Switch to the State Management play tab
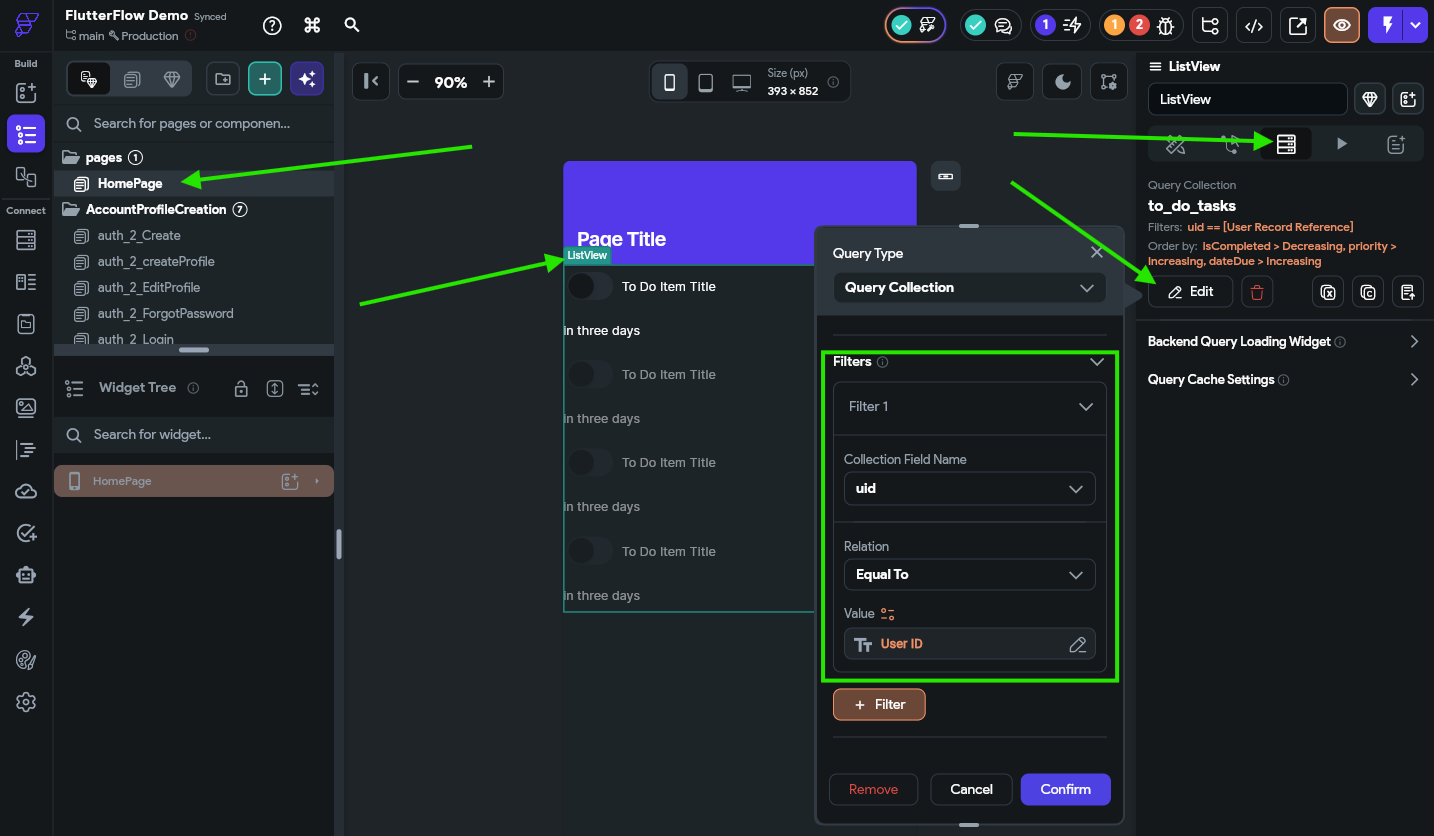The height and width of the screenshot is (836, 1434). (x=1341, y=144)
